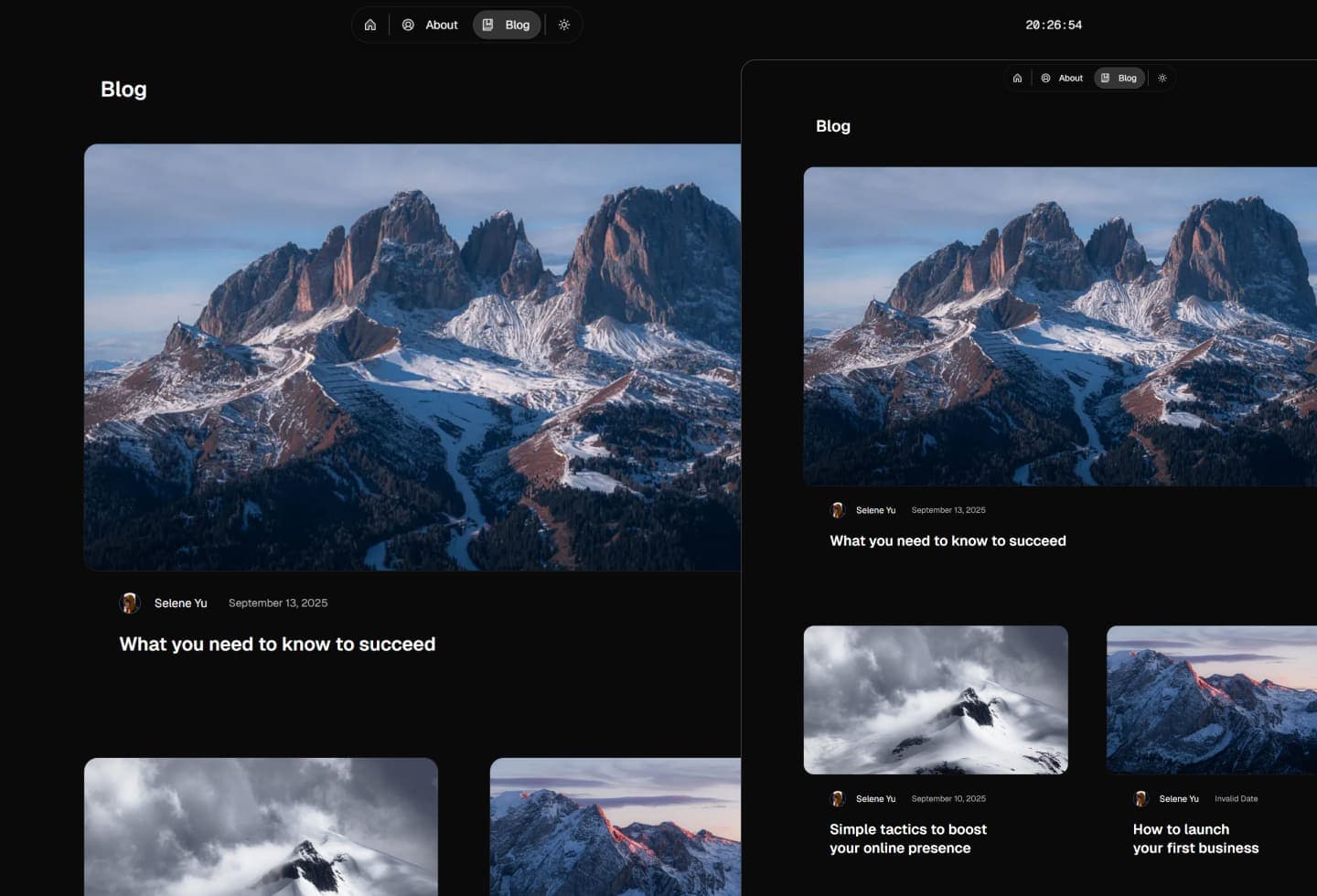The image size is (1317, 896).
Task: Click the September 10, 2025 date
Action: 948,798
